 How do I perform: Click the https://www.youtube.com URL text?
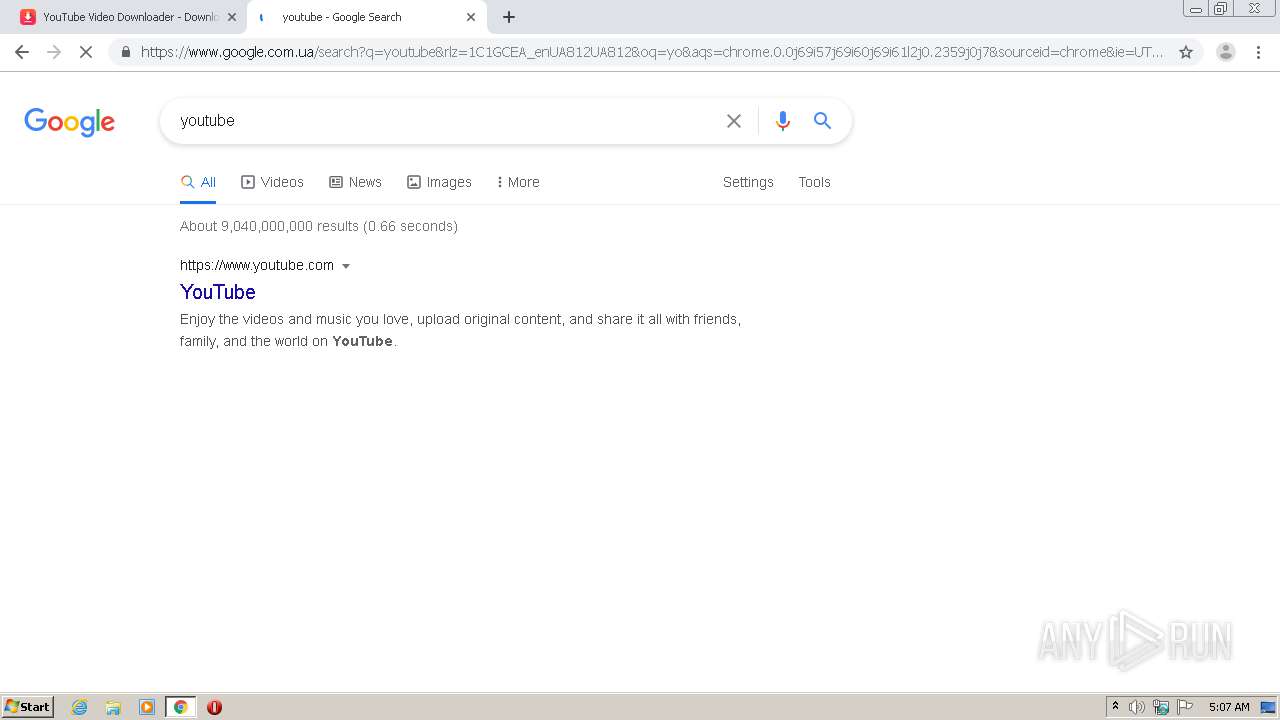257,265
